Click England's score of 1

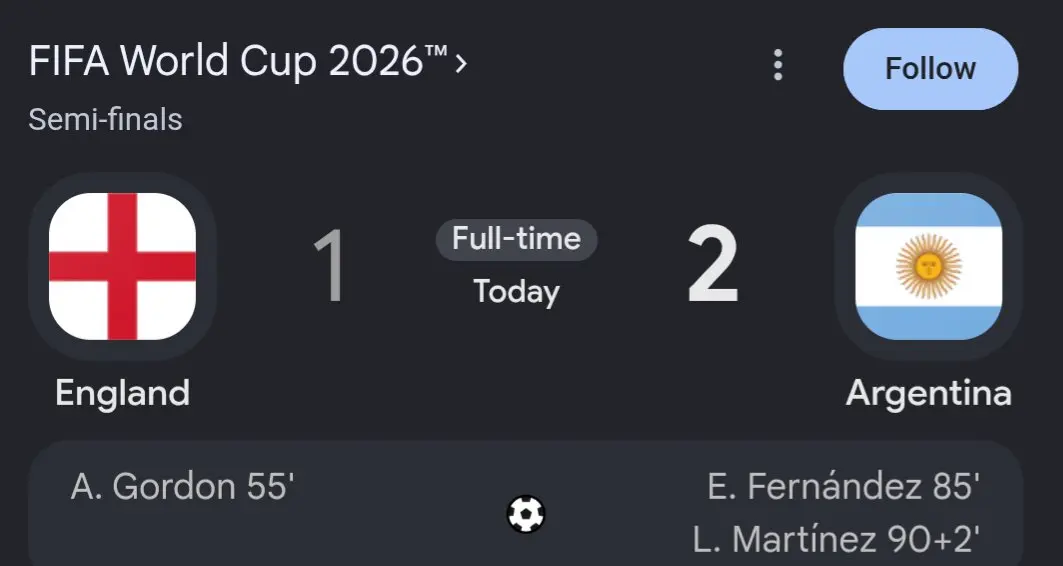click(x=330, y=266)
